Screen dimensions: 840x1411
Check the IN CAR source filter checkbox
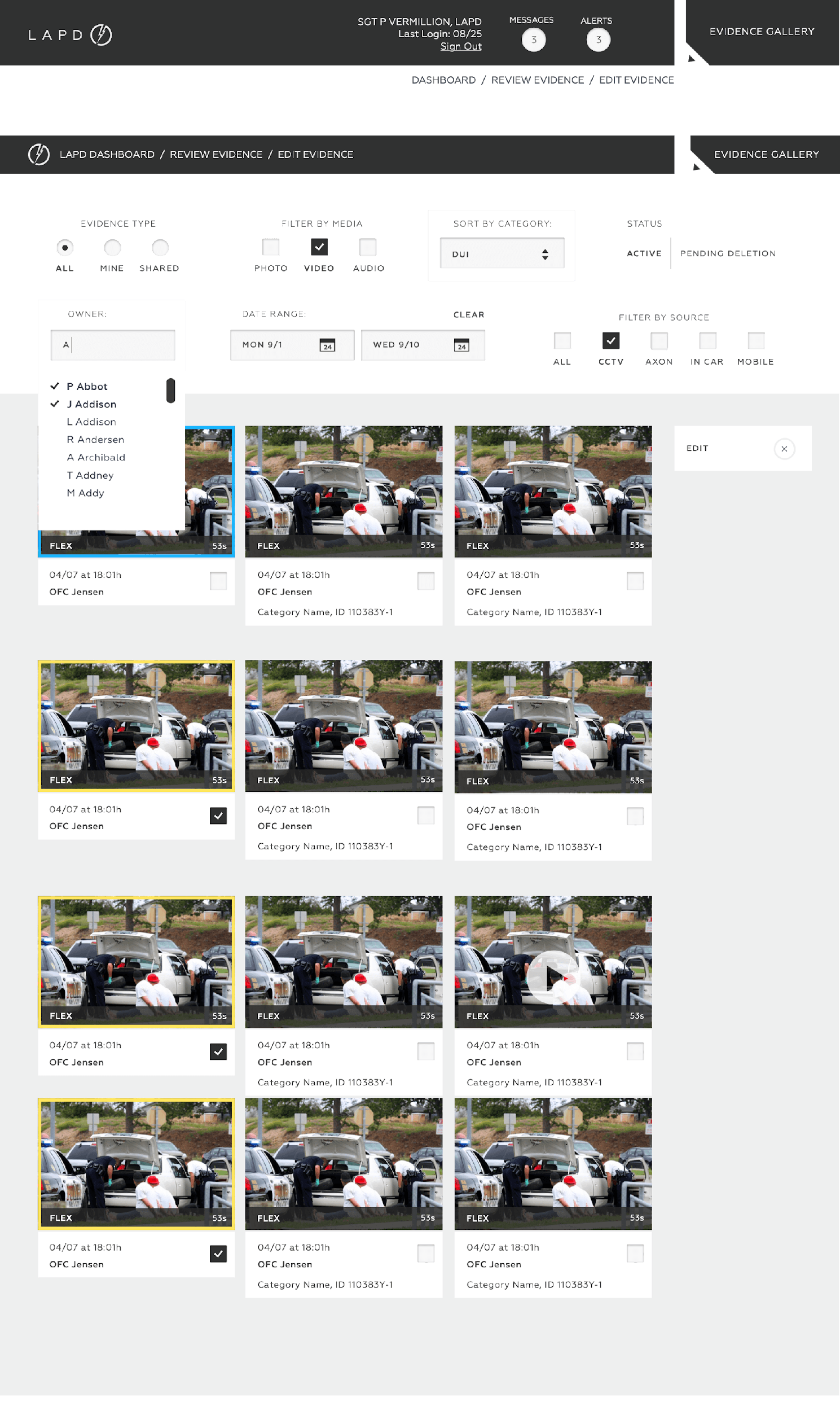click(707, 340)
